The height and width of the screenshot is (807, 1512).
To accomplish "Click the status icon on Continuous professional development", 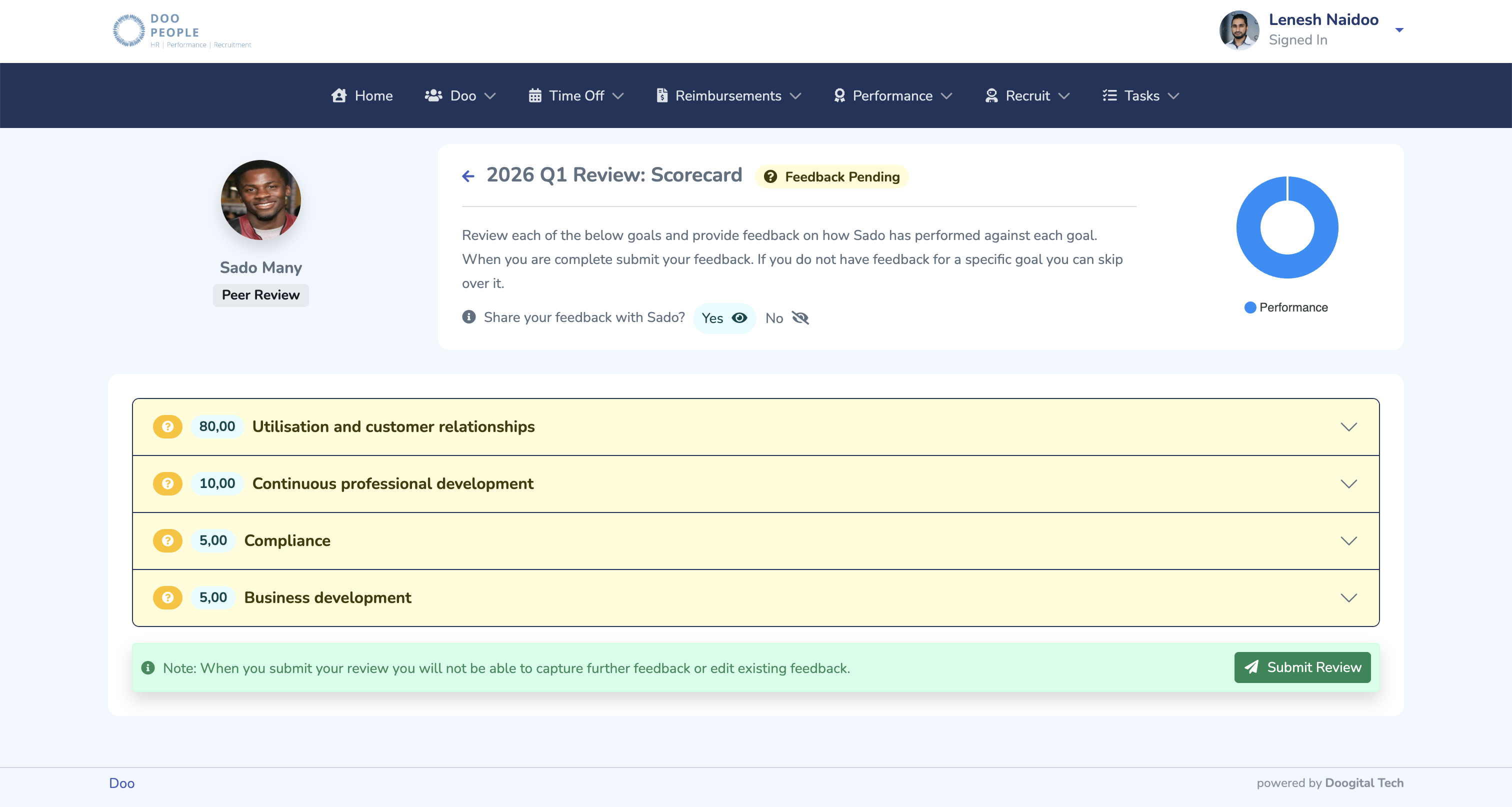I will click(168, 483).
